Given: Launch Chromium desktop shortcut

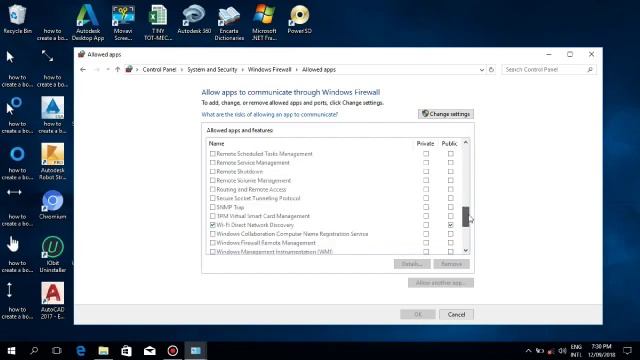Looking at the screenshot, I should point(53,205).
